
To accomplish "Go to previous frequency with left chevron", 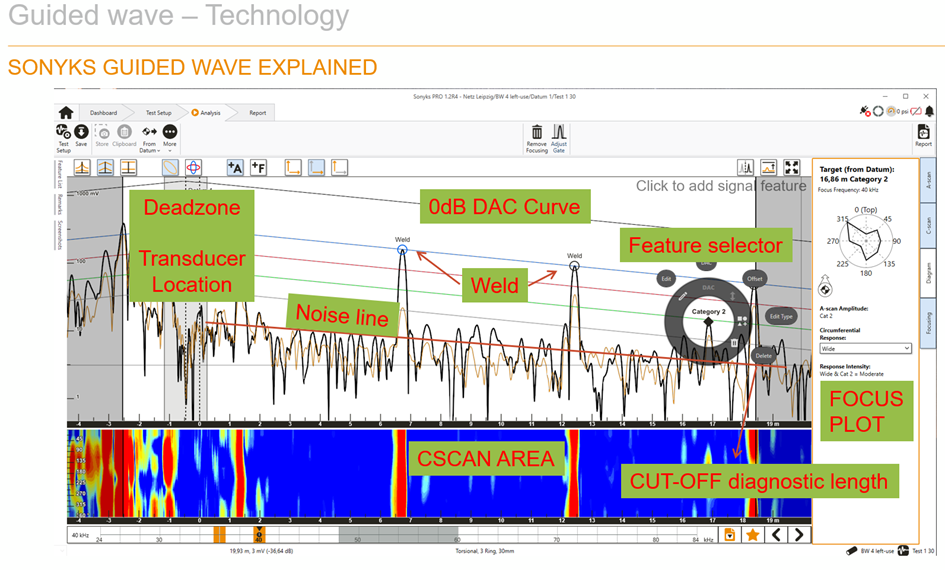I will [777, 534].
